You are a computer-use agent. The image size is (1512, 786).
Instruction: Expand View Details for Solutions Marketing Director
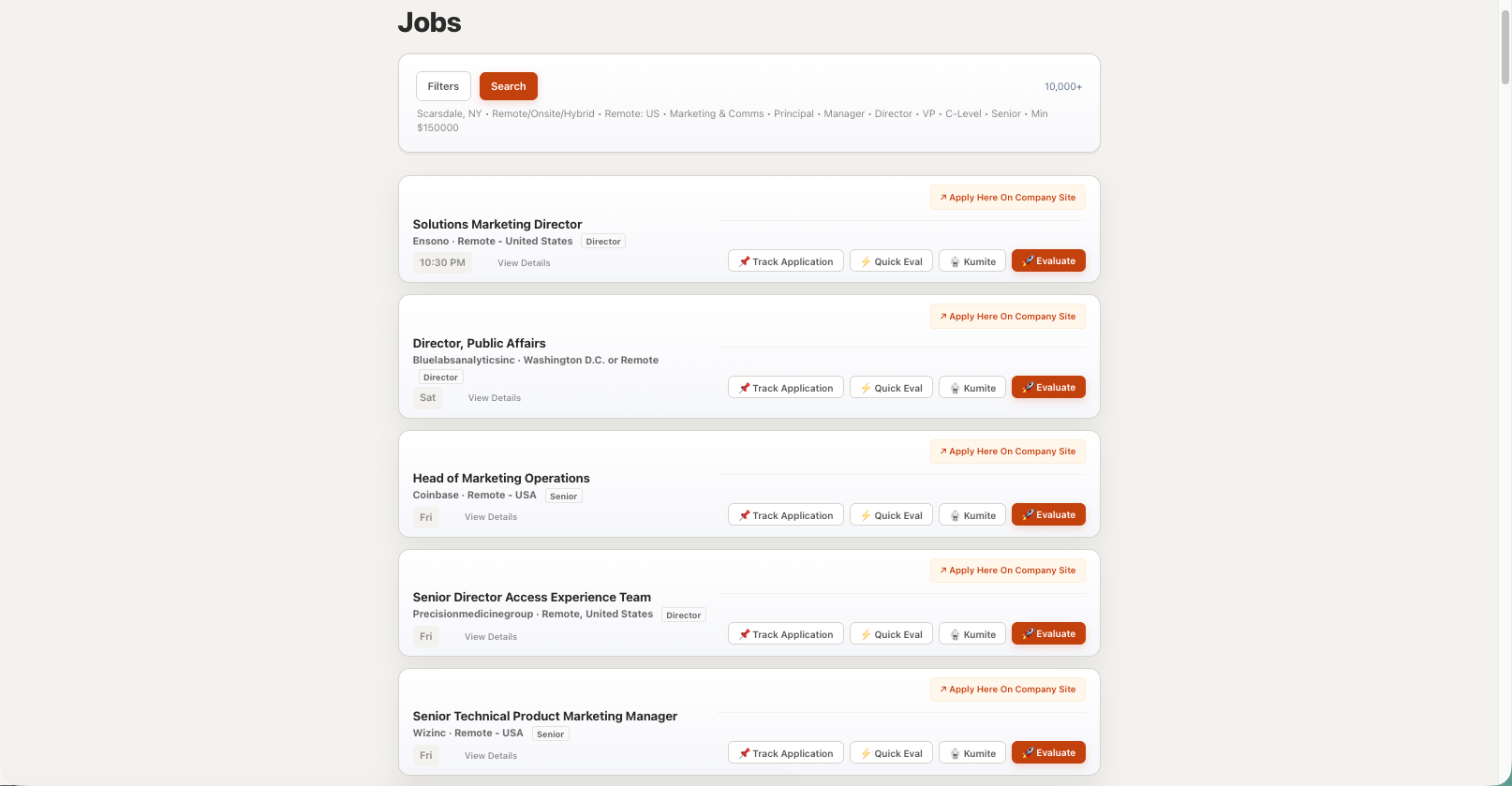(x=524, y=263)
